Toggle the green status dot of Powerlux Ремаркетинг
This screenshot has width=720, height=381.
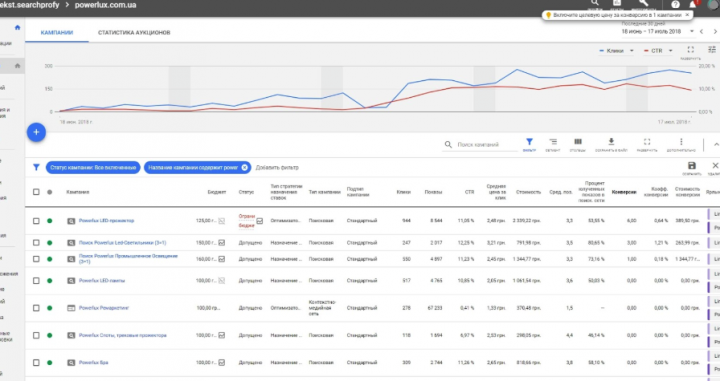(x=50, y=308)
